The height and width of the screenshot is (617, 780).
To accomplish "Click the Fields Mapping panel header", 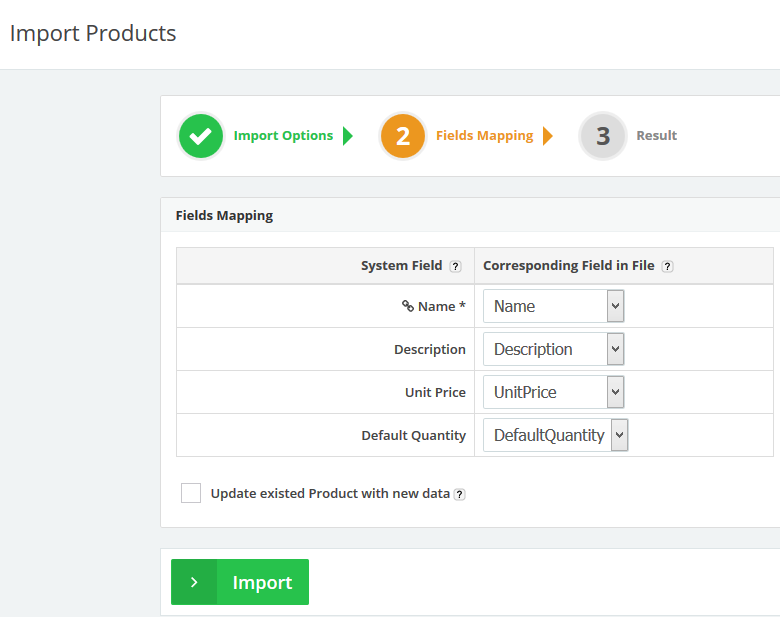I will (224, 215).
